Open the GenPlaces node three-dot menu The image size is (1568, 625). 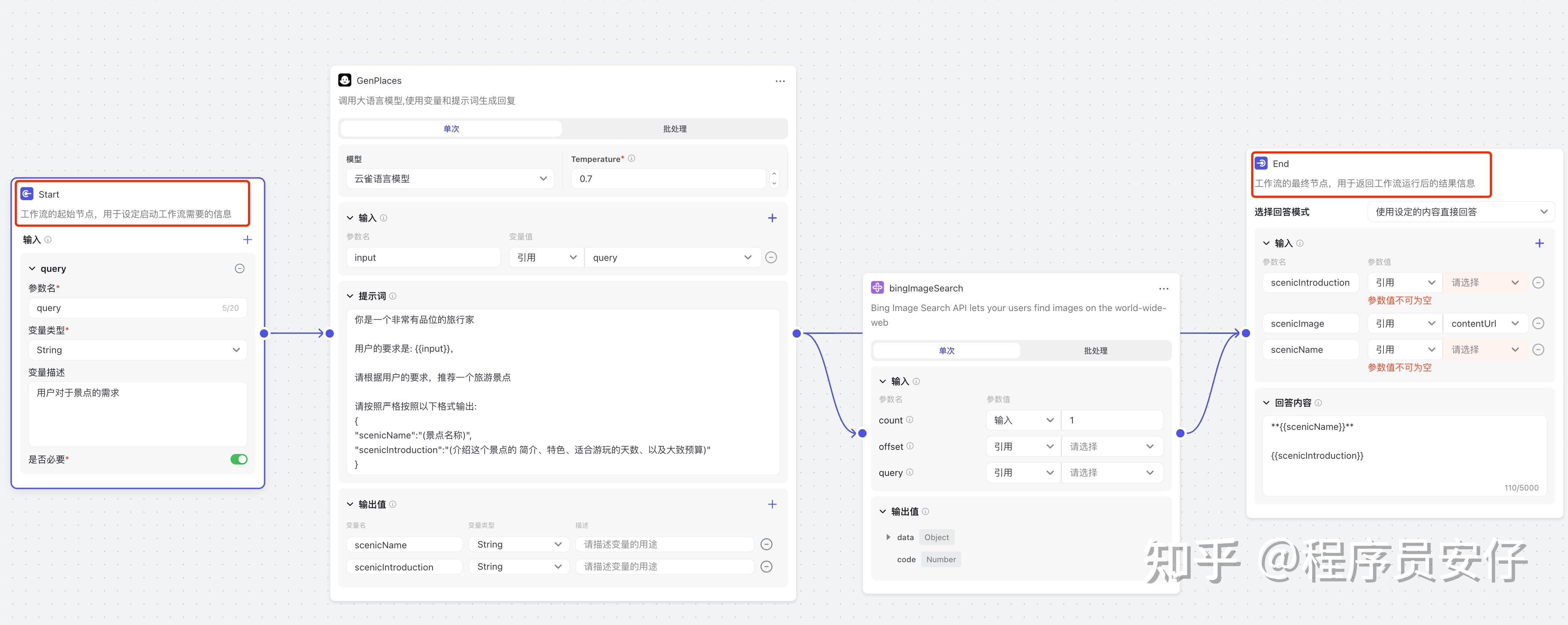(780, 81)
